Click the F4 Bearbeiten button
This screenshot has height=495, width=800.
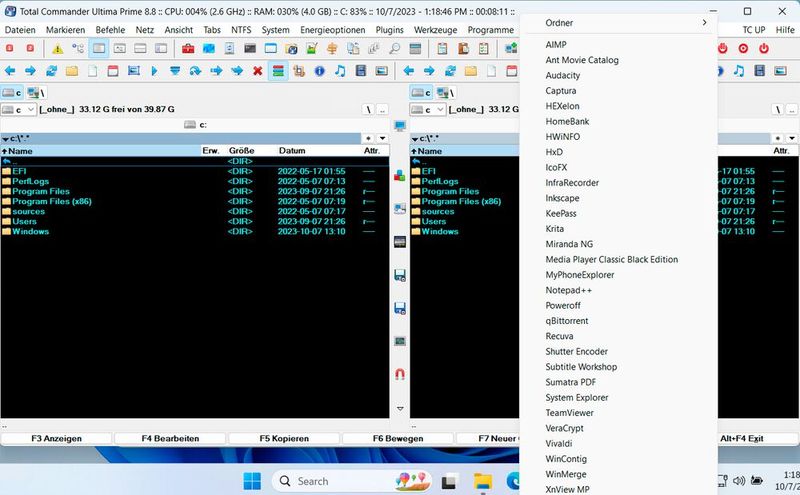170,438
